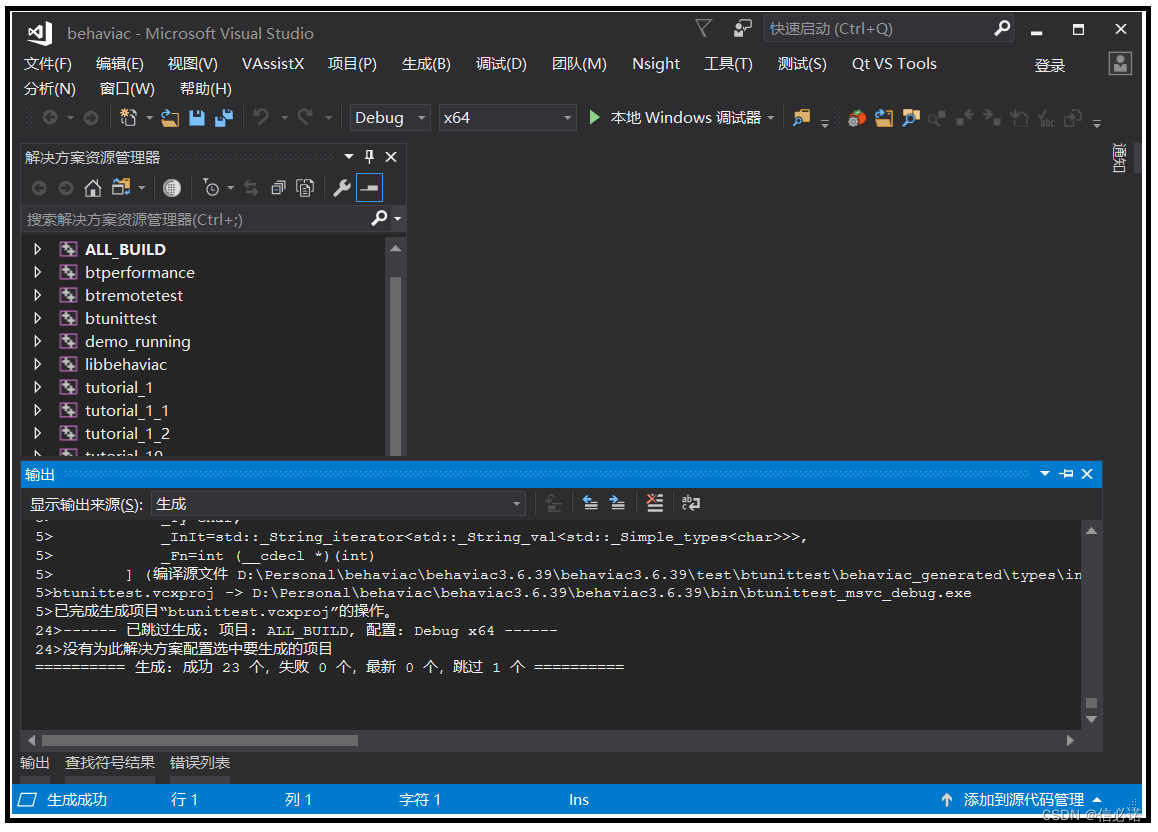Click the Find in Files folder icon
Image resolution: width=1158 pixels, height=832 pixels.
tap(802, 118)
